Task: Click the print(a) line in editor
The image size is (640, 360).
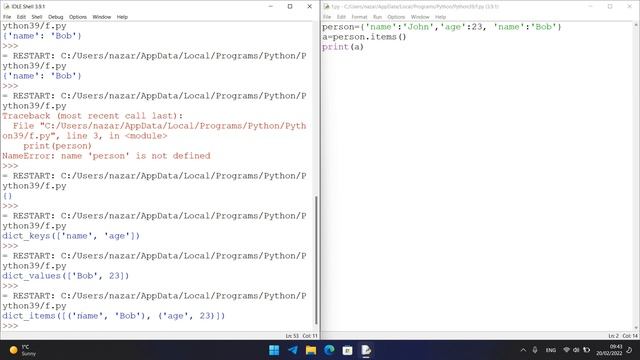Action: click(343, 47)
